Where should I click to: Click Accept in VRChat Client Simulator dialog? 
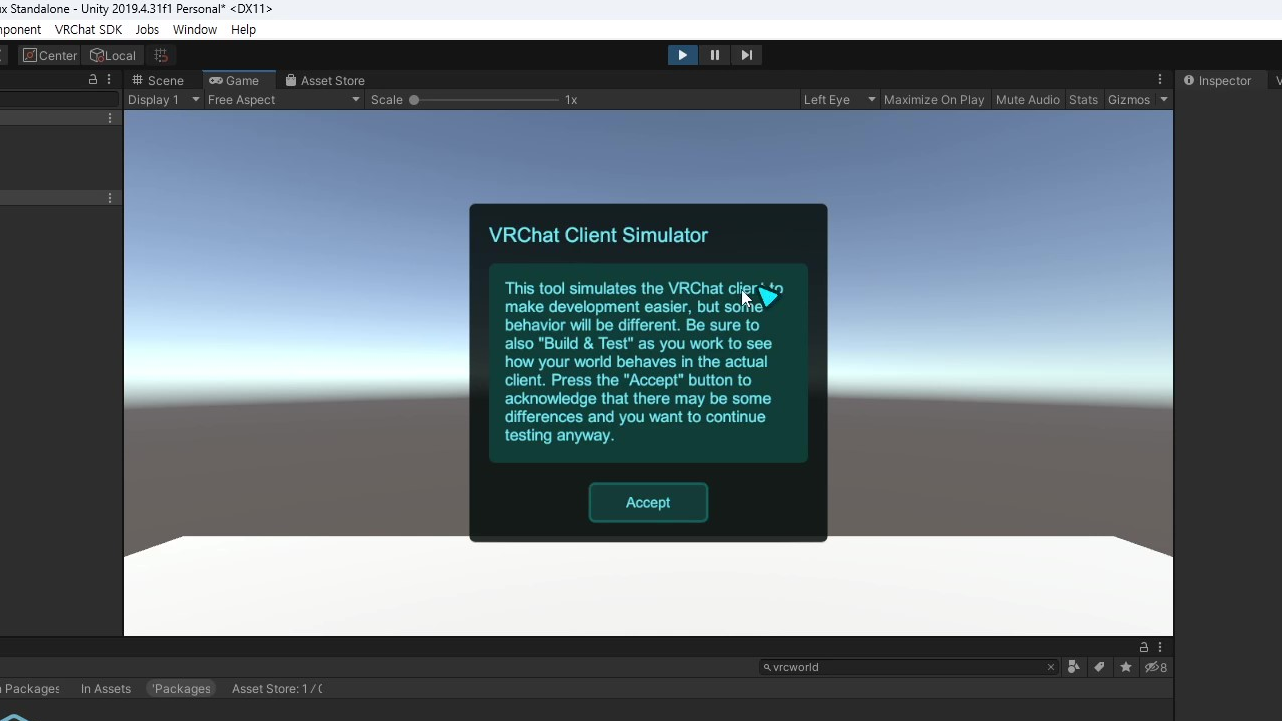click(648, 502)
